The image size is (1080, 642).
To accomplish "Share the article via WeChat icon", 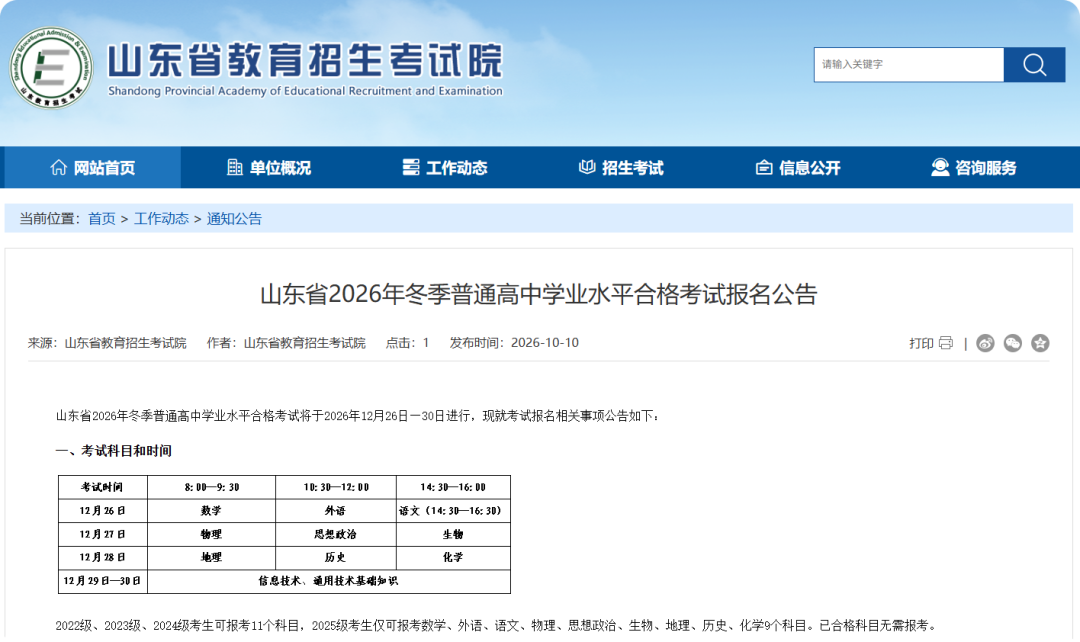I will (1012, 343).
